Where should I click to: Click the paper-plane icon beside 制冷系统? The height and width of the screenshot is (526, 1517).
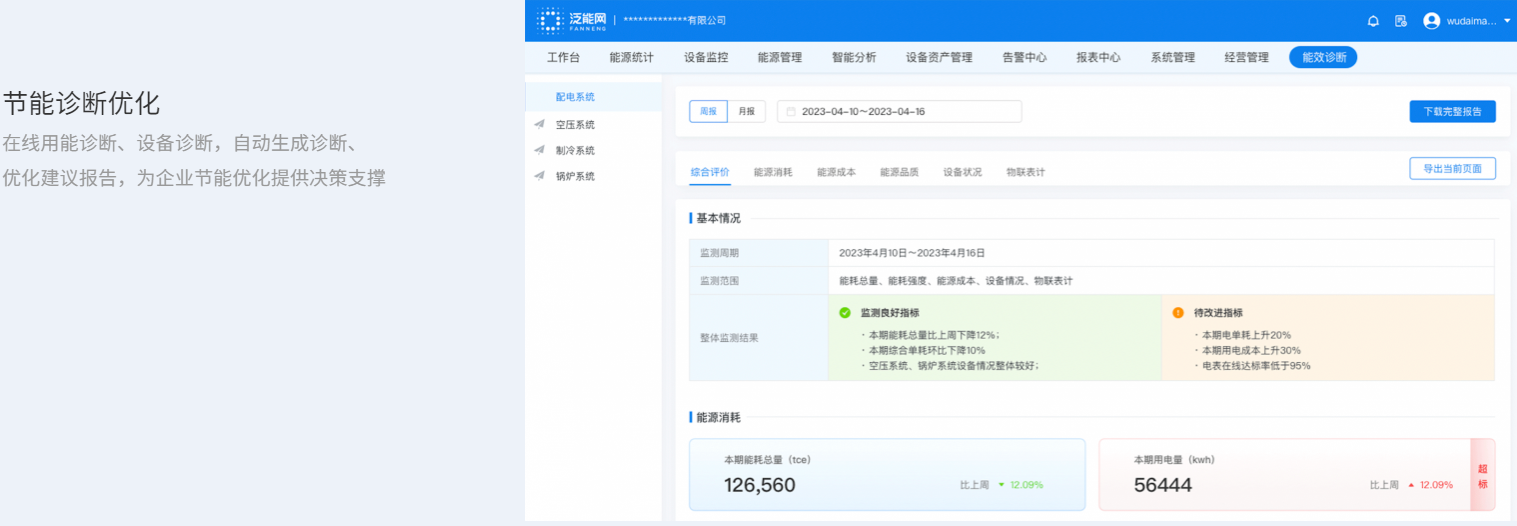point(539,150)
